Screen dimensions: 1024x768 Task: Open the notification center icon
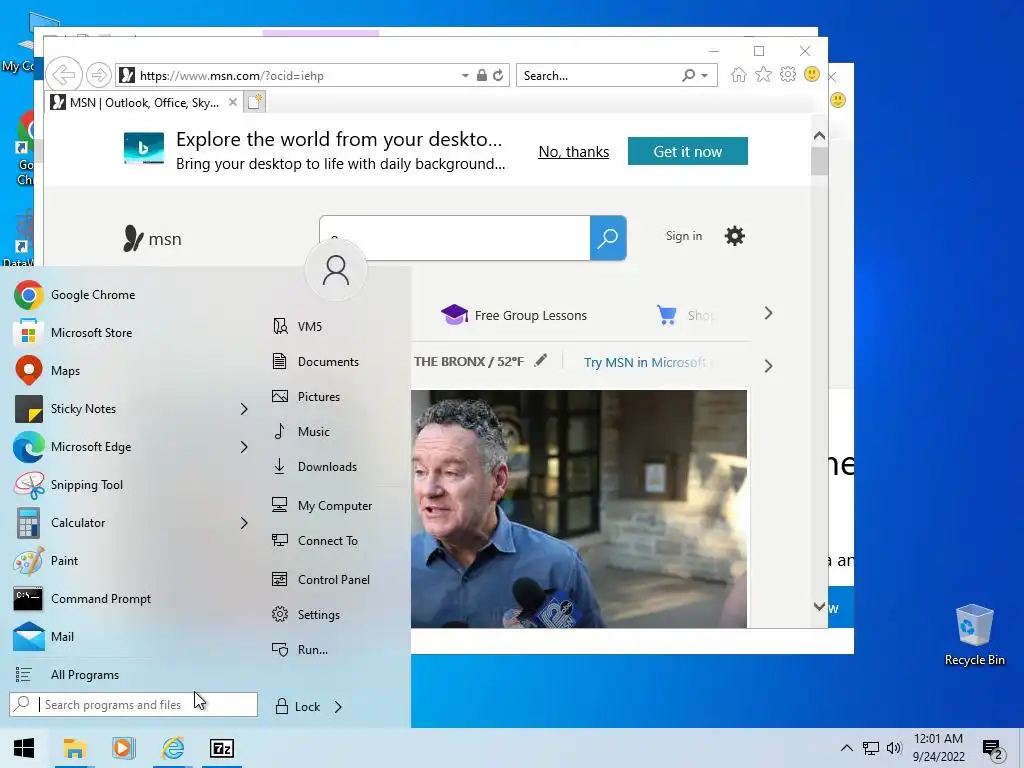click(x=992, y=750)
